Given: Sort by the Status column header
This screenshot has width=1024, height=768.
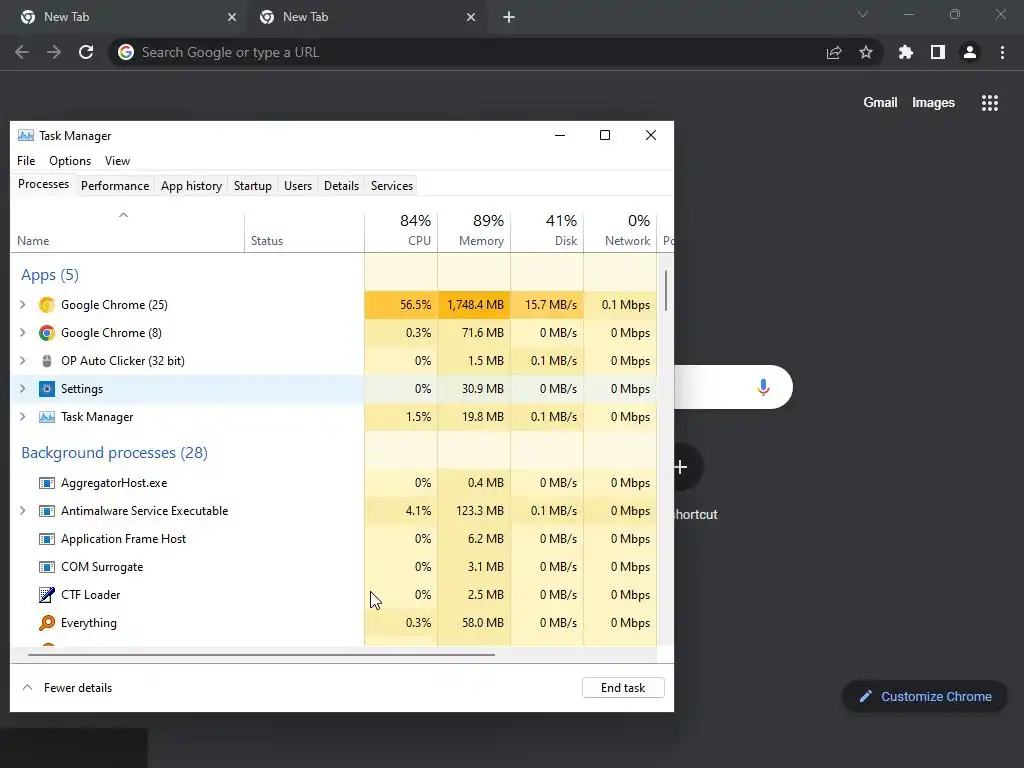Looking at the screenshot, I should click(304, 231).
